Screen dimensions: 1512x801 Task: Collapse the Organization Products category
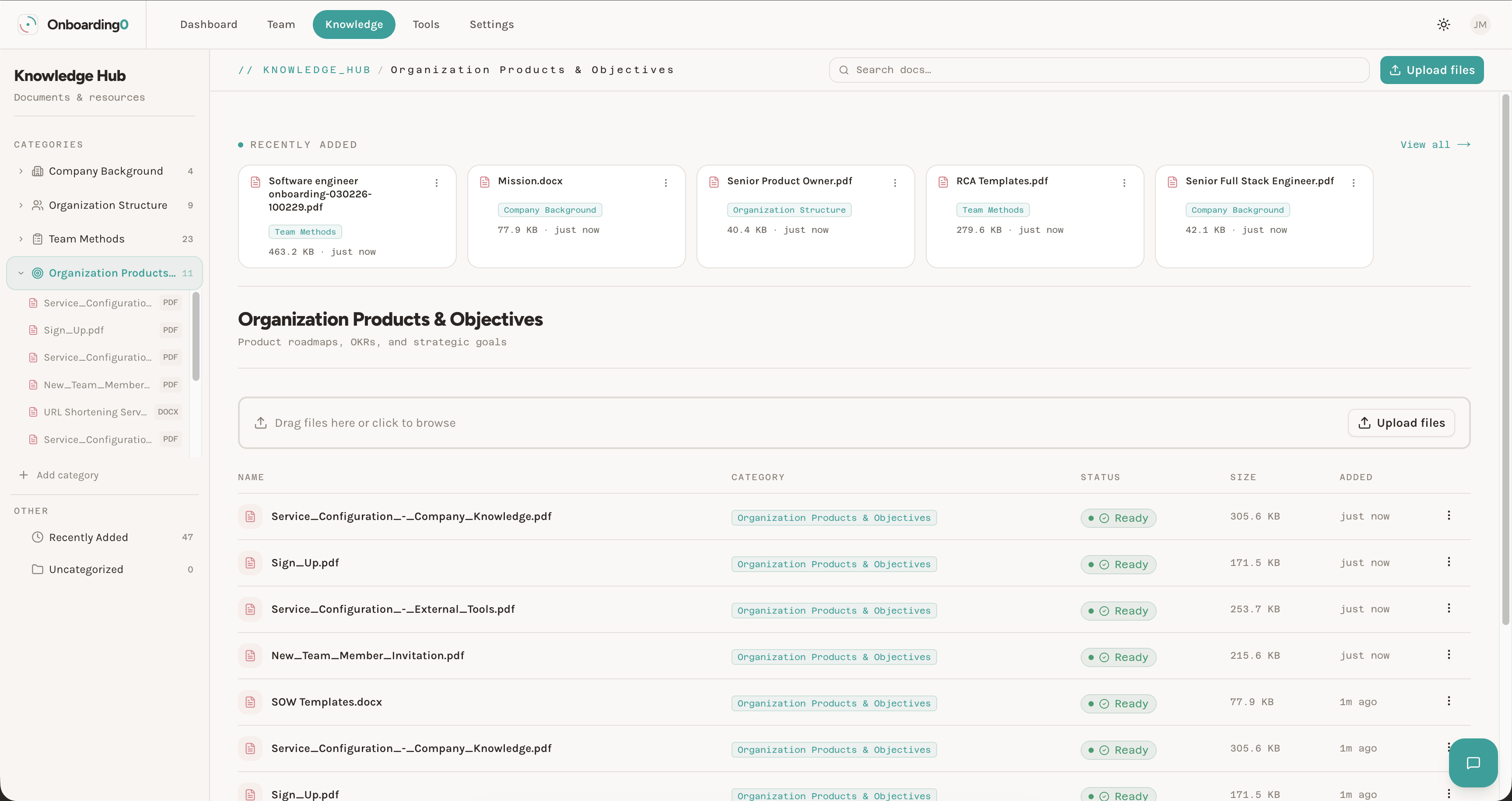pos(21,273)
